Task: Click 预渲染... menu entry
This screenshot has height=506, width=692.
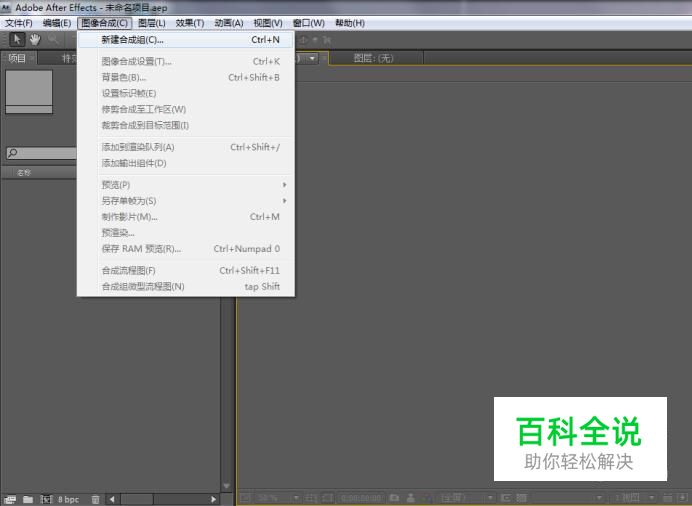Action: (186, 232)
